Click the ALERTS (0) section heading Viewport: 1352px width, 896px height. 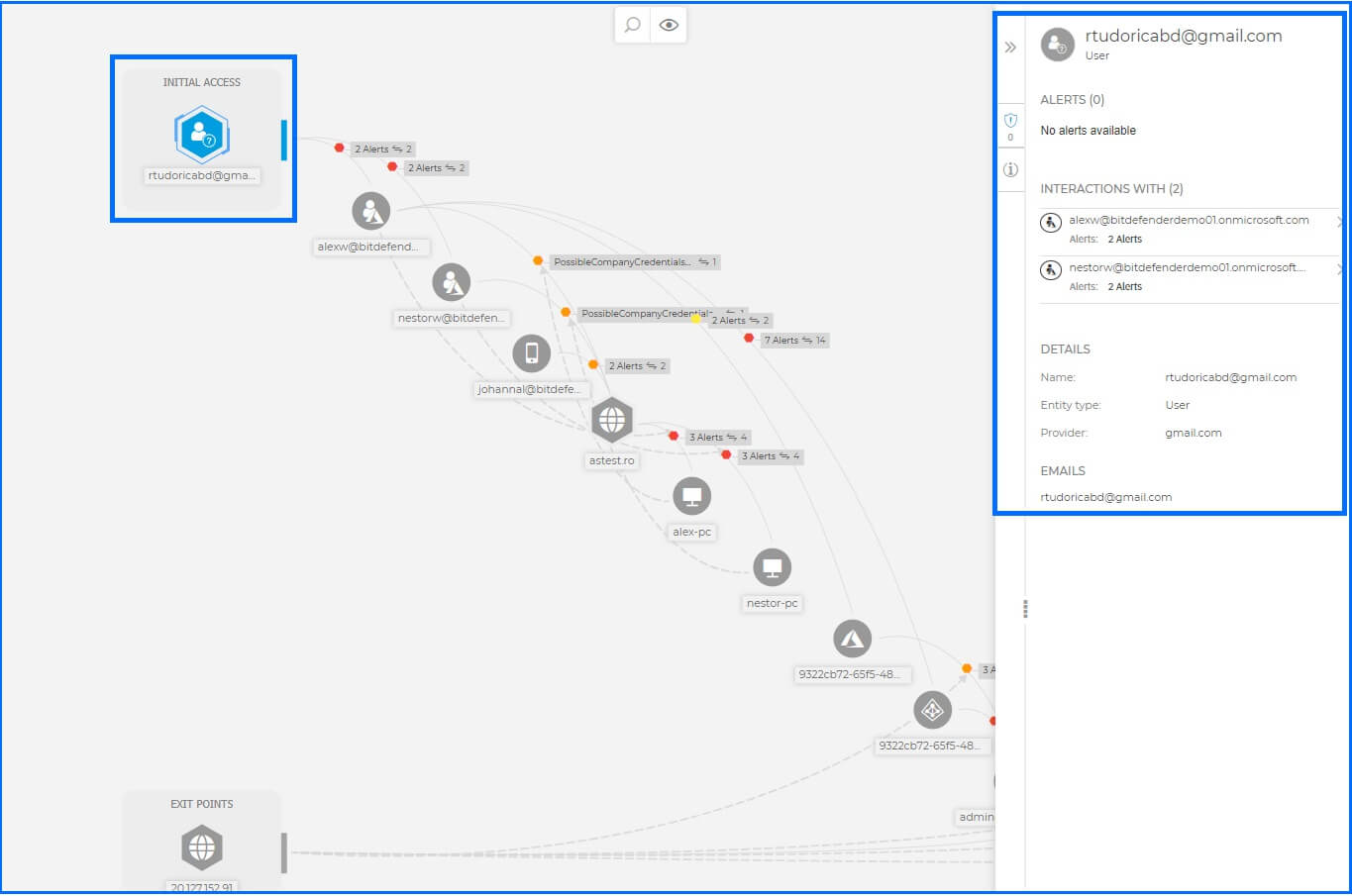tap(1073, 100)
